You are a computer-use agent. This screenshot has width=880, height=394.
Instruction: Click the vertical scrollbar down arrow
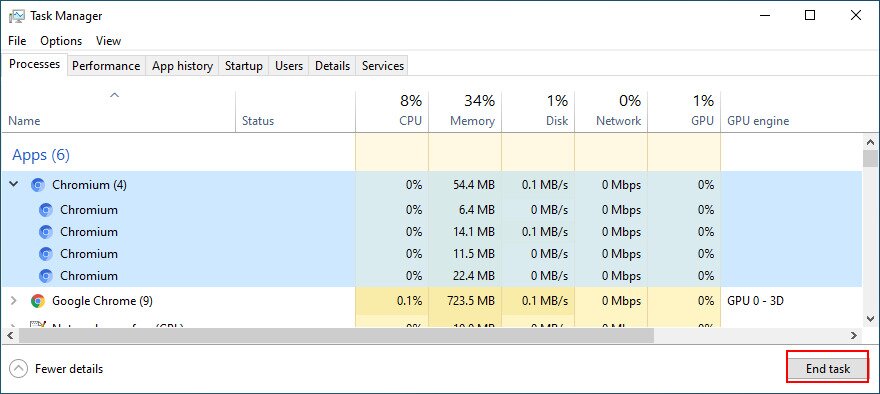point(870,317)
